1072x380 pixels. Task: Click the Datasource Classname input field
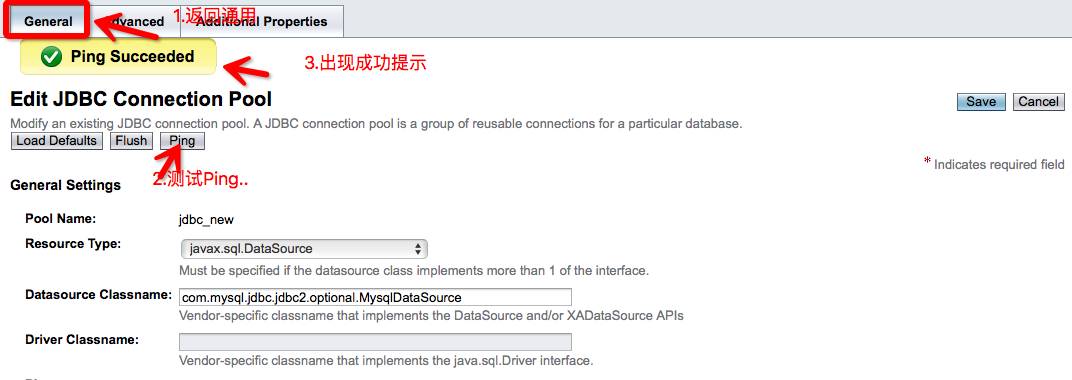[375, 297]
